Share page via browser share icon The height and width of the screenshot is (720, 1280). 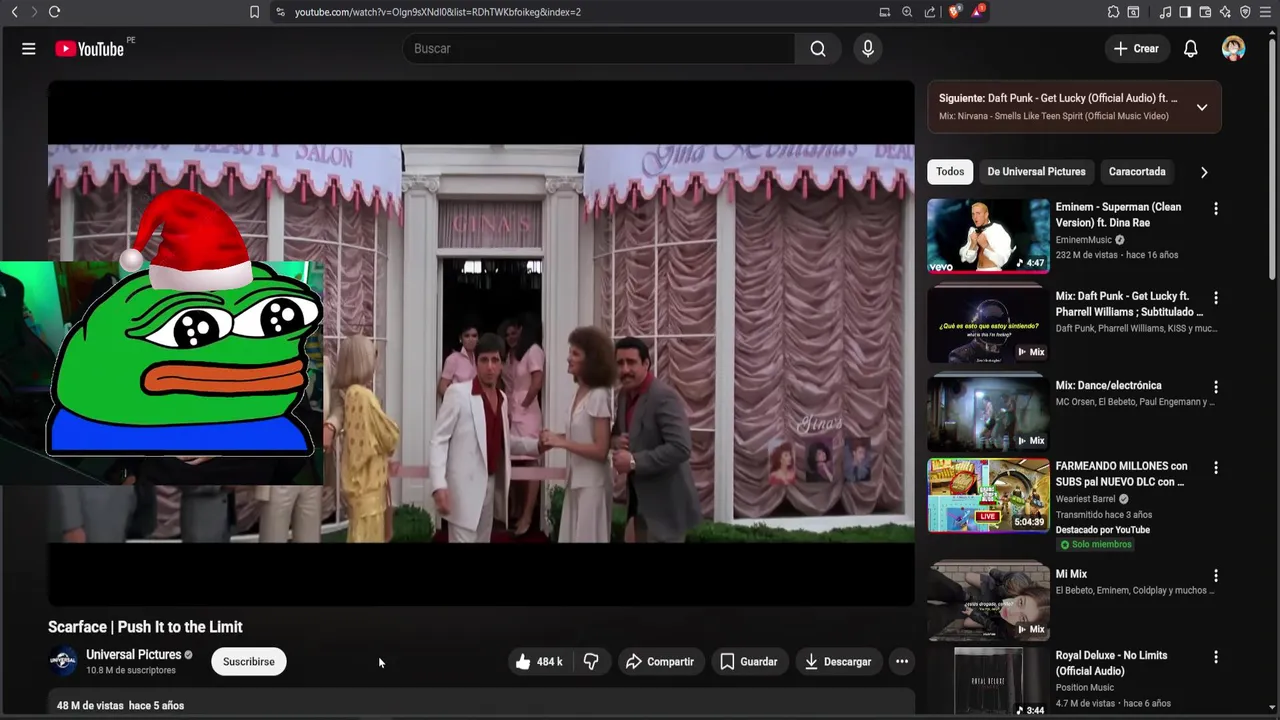tap(930, 12)
